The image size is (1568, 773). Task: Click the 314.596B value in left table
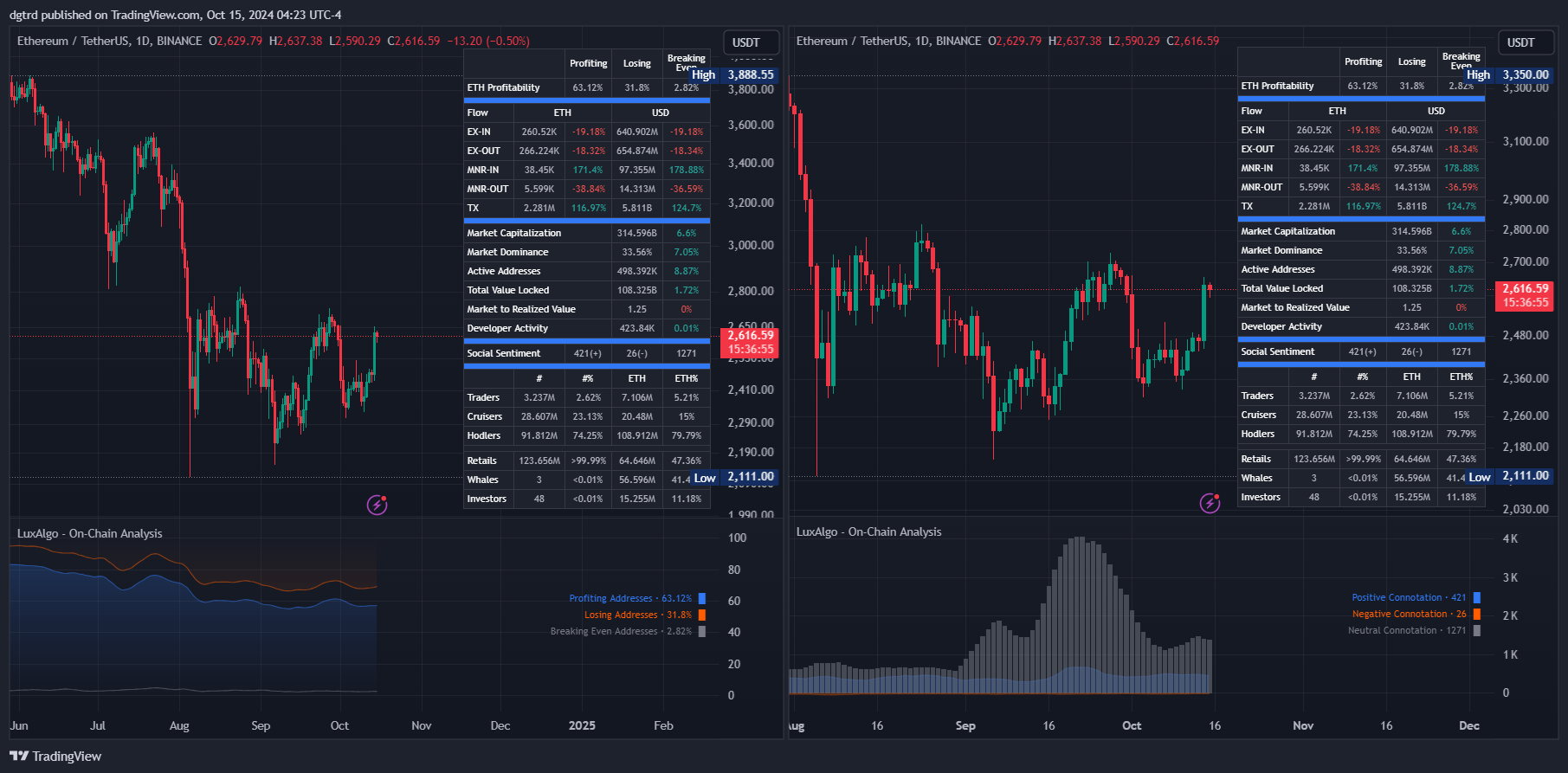pyautogui.click(x=636, y=233)
